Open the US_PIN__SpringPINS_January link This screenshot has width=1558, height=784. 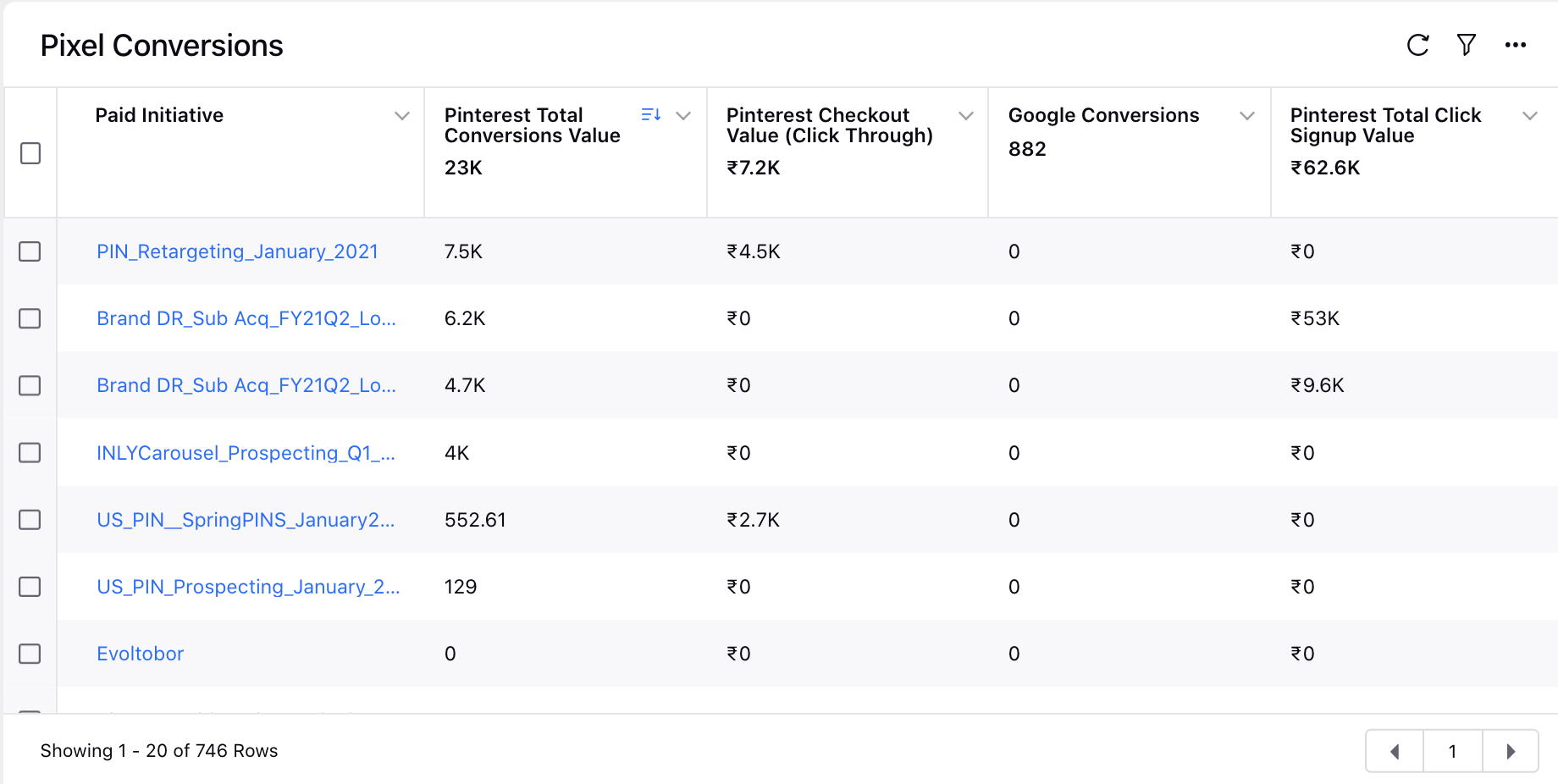point(246,520)
